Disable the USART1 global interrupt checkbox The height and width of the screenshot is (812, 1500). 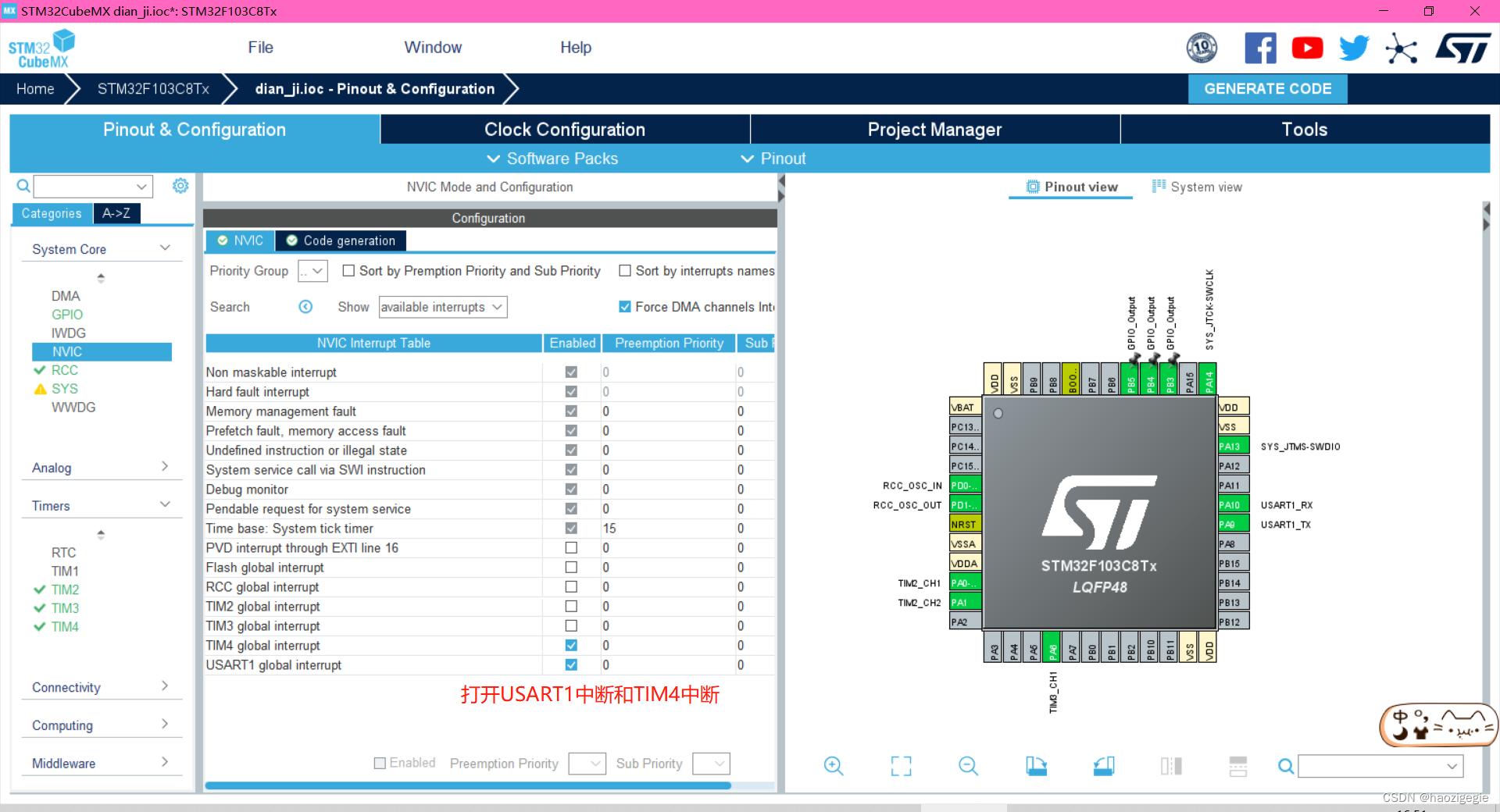571,665
